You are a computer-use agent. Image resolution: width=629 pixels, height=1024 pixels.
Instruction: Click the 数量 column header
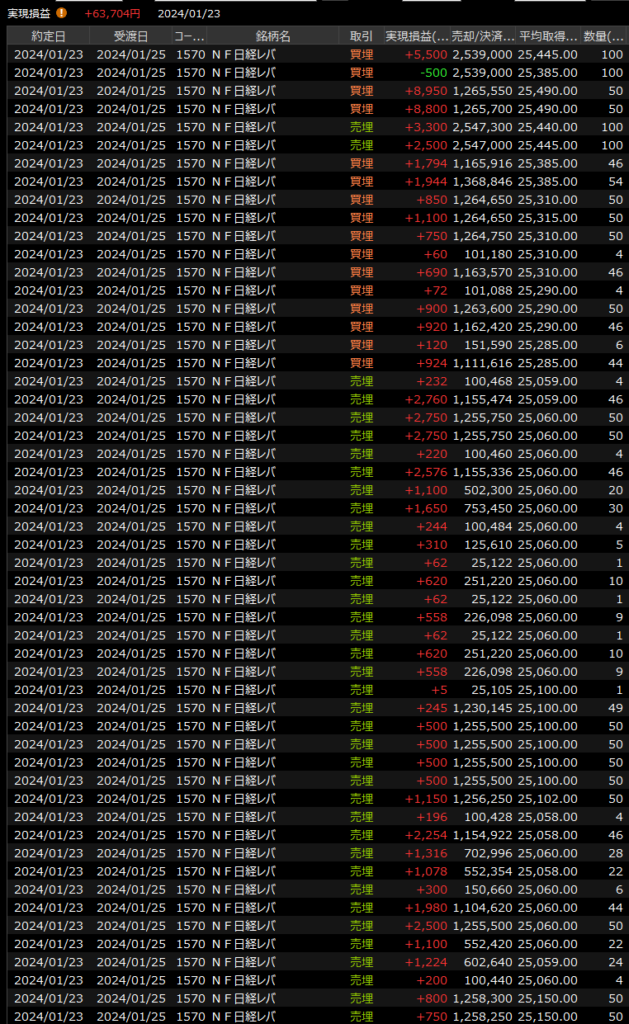pyautogui.click(x=602, y=36)
